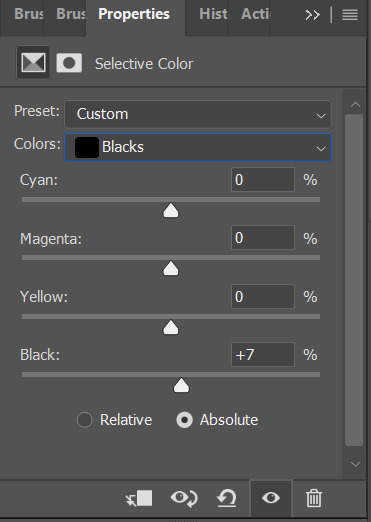Switch to the Hist tab

[213, 14]
